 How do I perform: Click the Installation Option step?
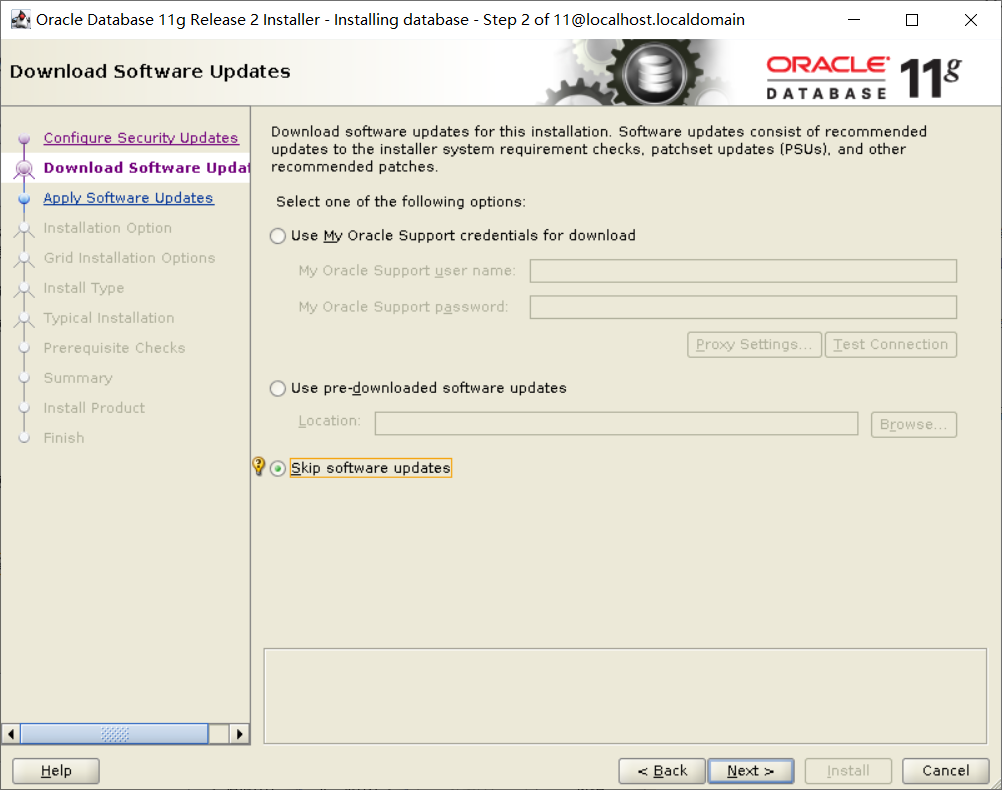[107, 228]
